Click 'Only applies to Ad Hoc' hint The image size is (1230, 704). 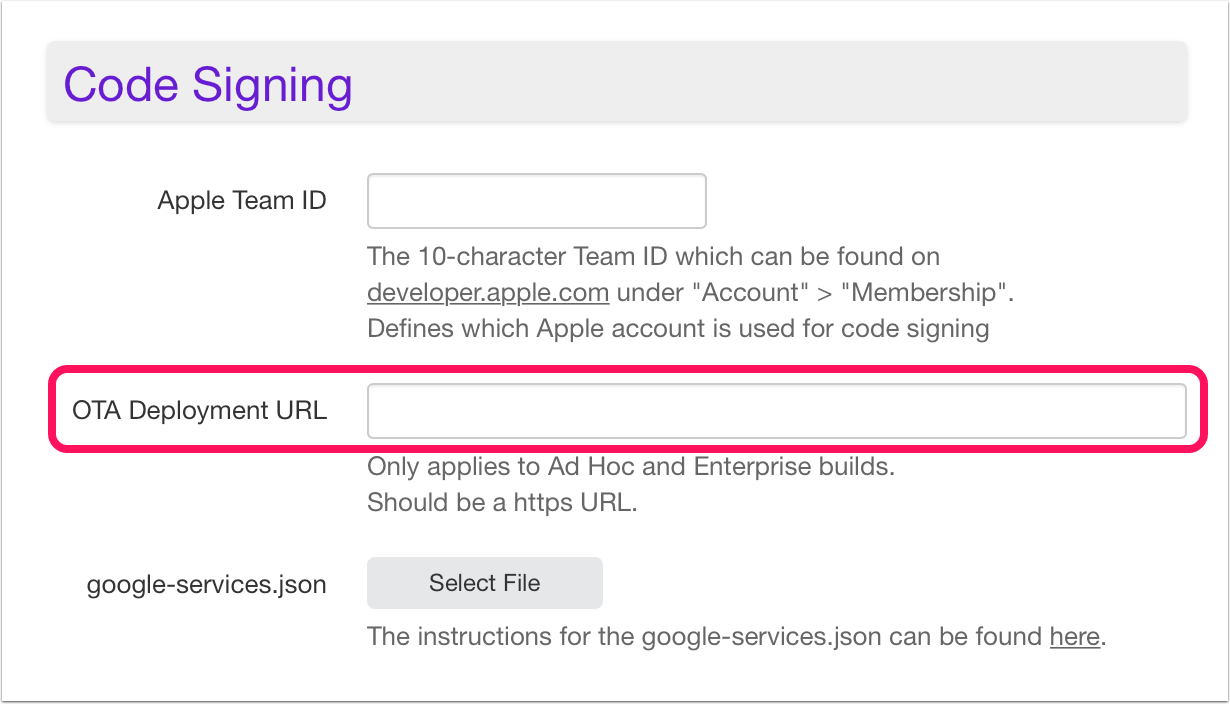tap(631, 467)
